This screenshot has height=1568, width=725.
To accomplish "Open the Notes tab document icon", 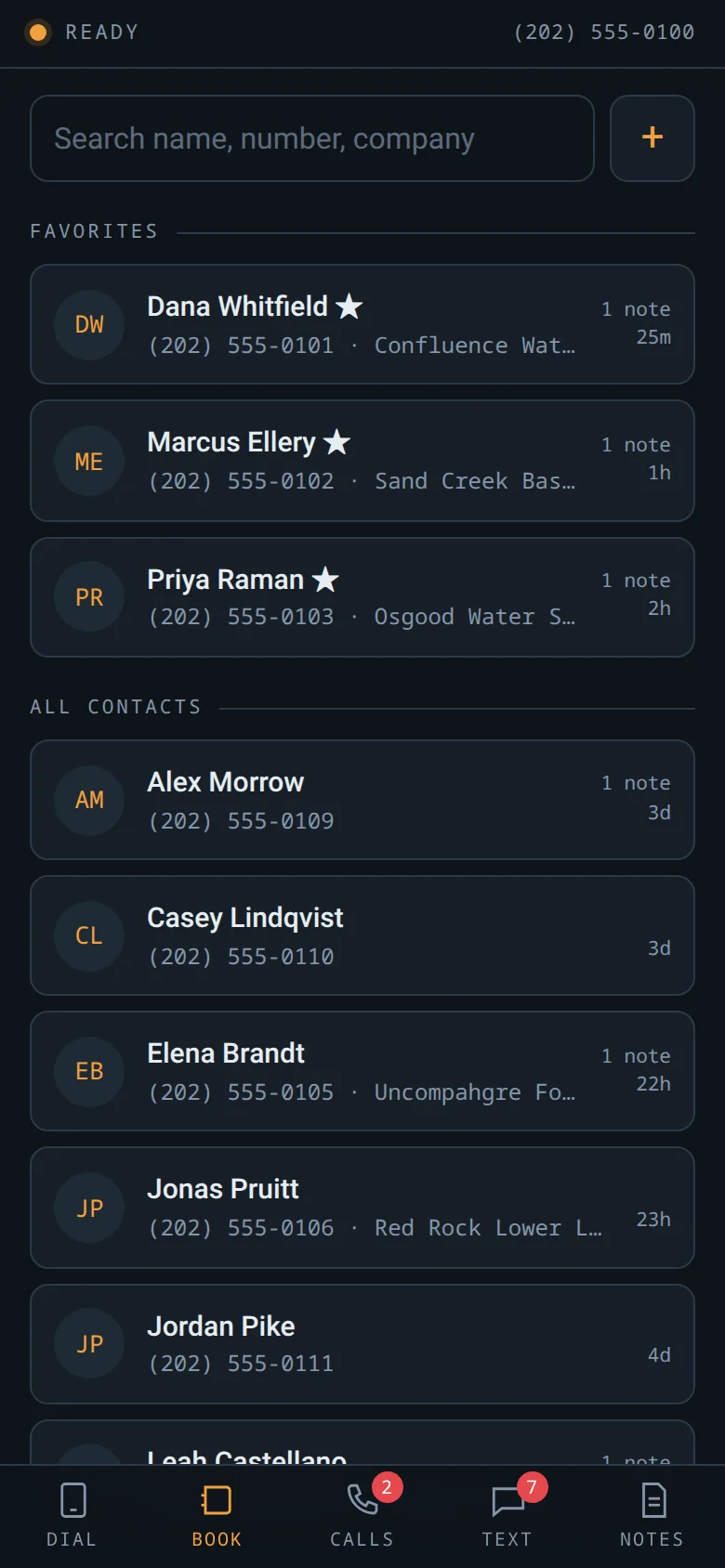I will coord(652,1500).
